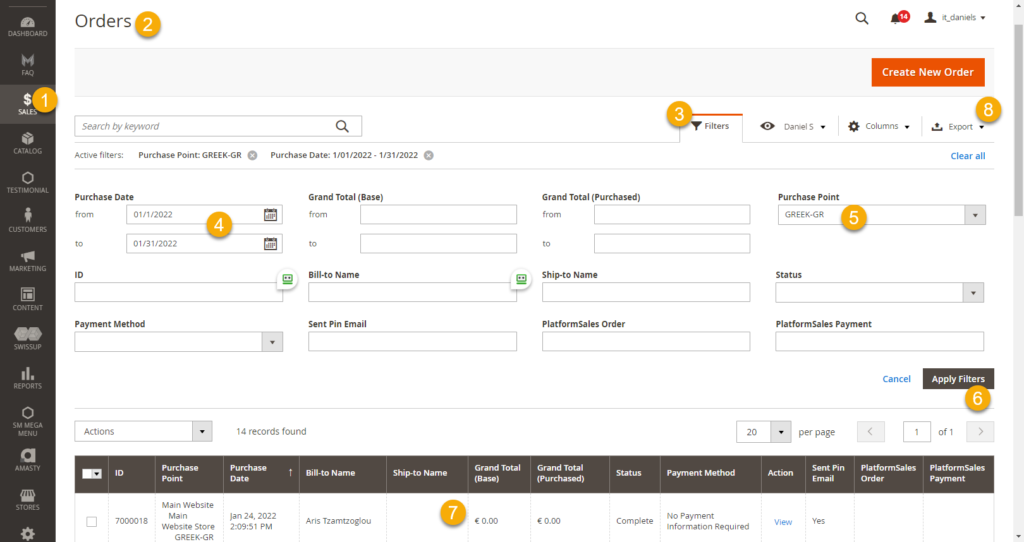The height and width of the screenshot is (542, 1024).
Task: Open calendar picker for Purchase Date from
Action: [270, 214]
